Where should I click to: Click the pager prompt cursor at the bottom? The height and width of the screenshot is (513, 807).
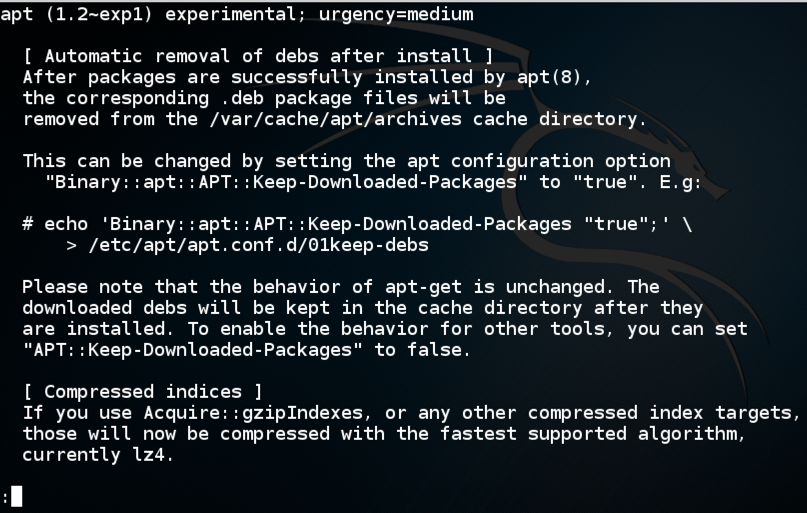pos(16,496)
